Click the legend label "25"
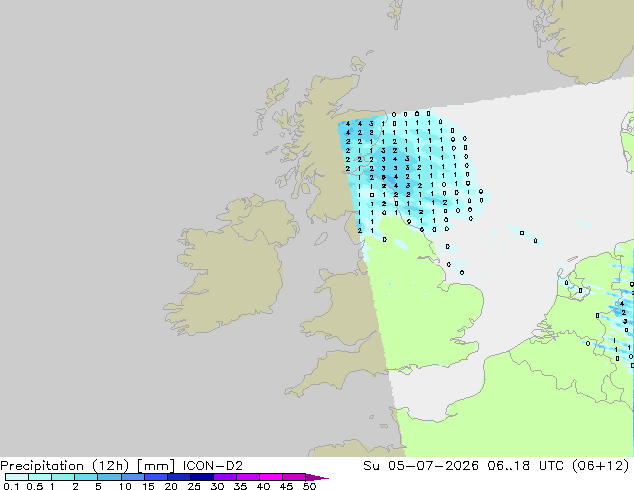634x490 pixels. (194, 486)
